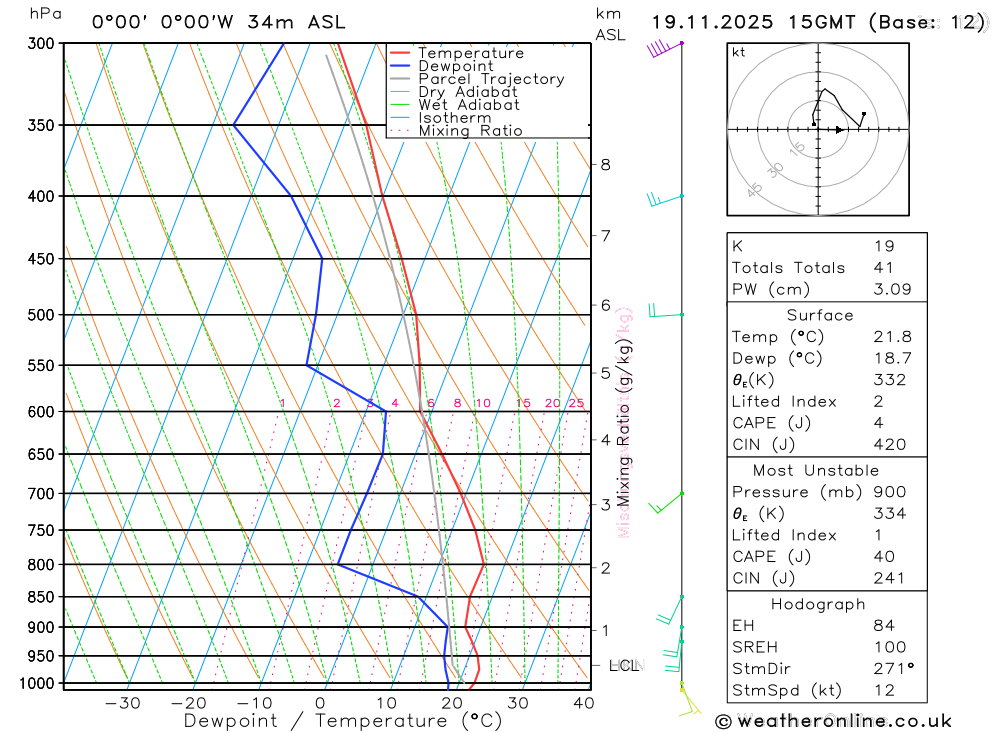Click the hodograph storm motion arrow
Screen dimensions: 1000x733
point(839,130)
